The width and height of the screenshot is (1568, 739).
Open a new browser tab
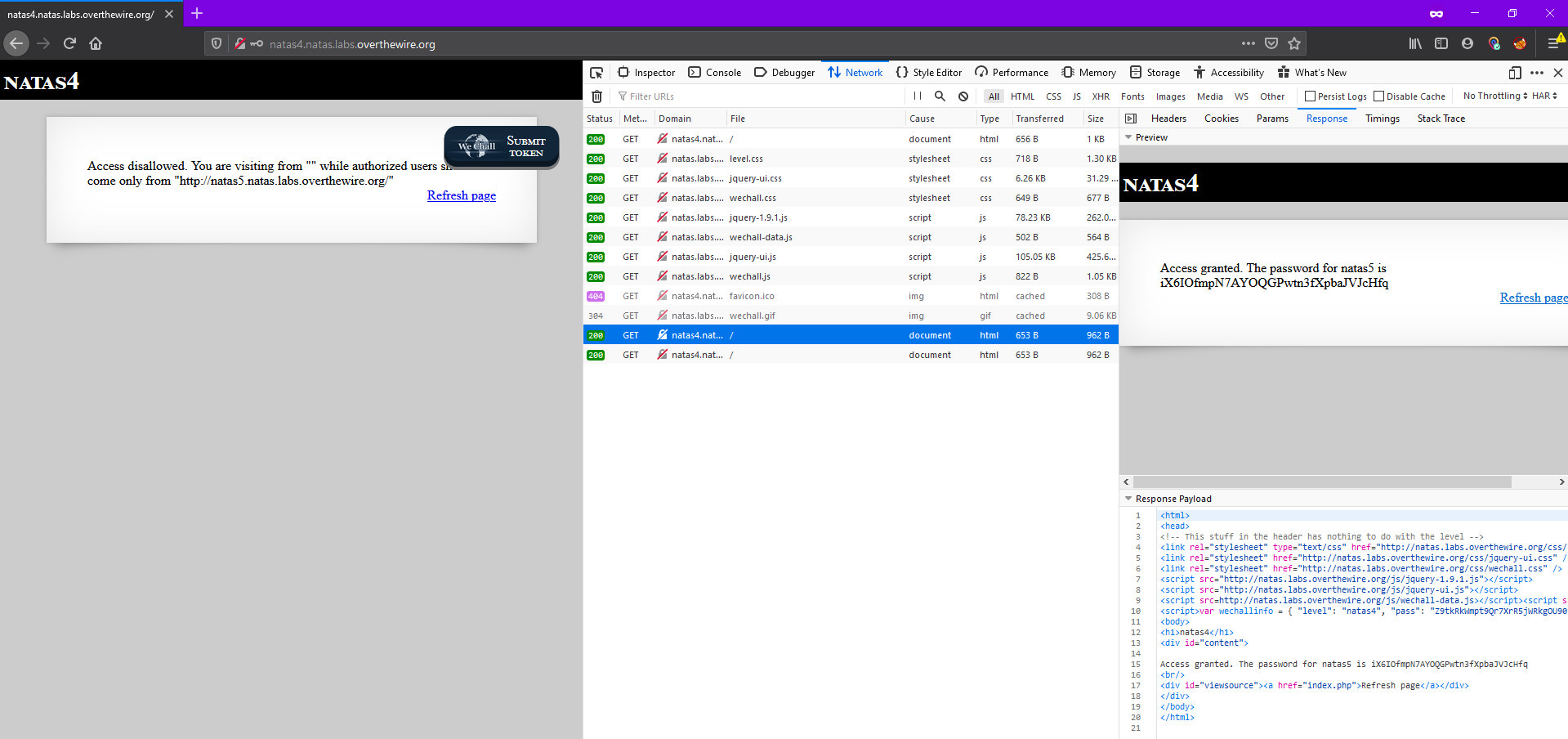[197, 13]
